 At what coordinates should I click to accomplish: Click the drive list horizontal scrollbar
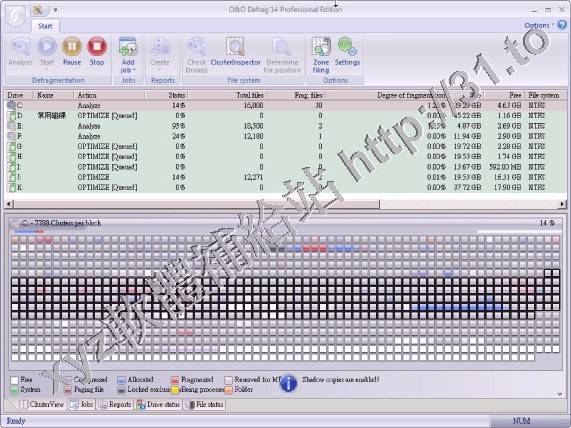tap(197, 204)
